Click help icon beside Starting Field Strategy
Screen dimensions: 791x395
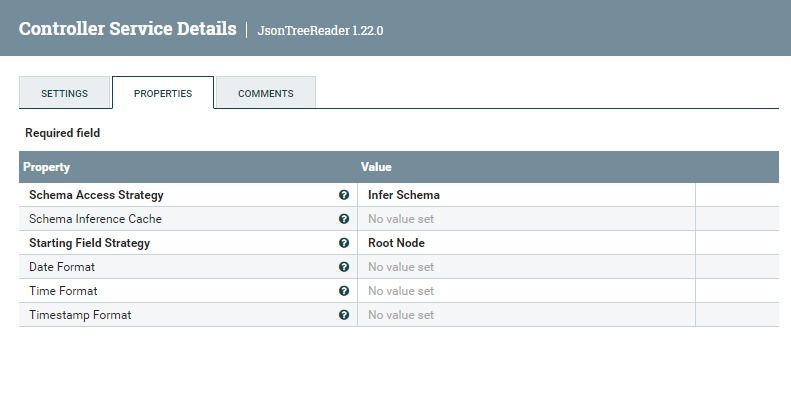[344, 243]
